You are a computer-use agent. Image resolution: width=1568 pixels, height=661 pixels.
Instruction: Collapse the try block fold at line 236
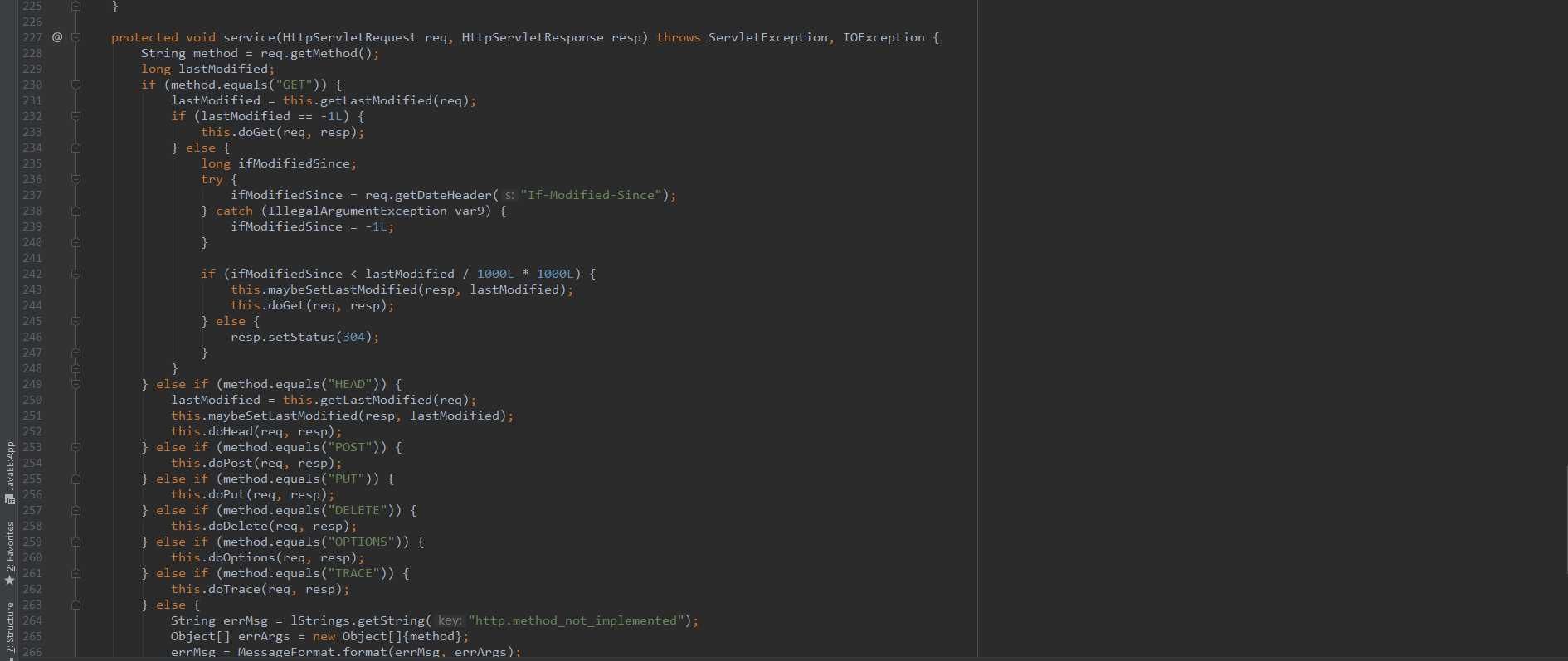[75, 179]
